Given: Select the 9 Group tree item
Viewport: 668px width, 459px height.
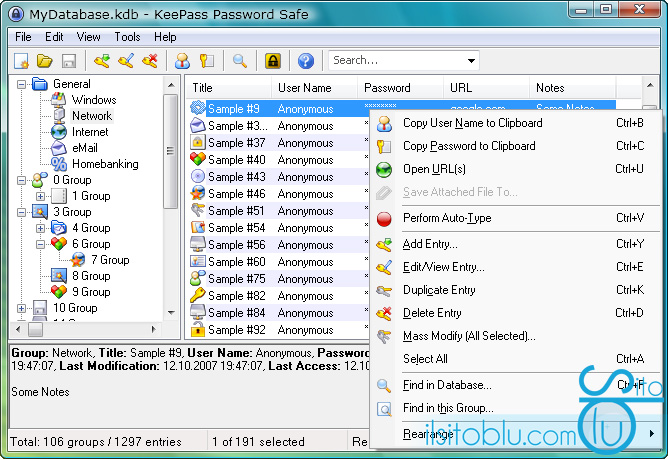Looking at the screenshot, I should pos(91,292).
